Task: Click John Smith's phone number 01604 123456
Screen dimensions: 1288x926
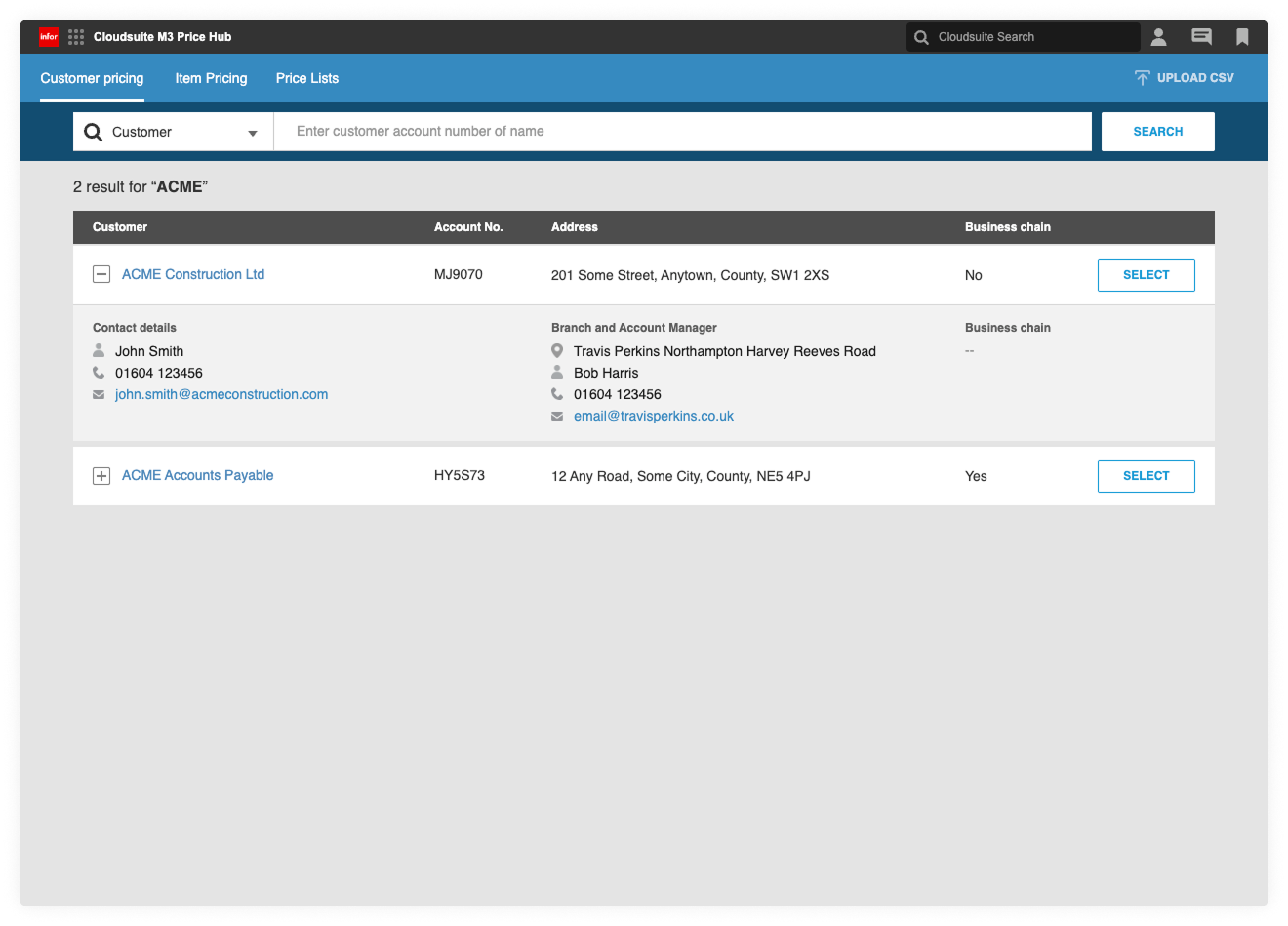Action: click(x=159, y=373)
